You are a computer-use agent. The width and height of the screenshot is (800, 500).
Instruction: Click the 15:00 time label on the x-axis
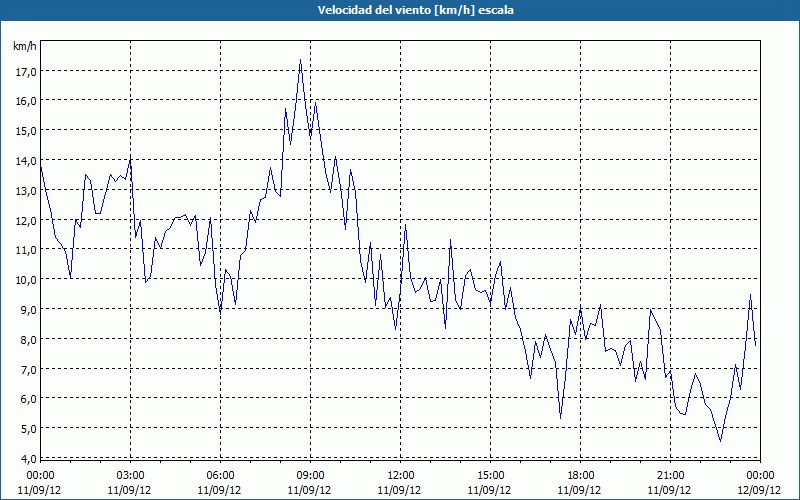(x=490, y=476)
